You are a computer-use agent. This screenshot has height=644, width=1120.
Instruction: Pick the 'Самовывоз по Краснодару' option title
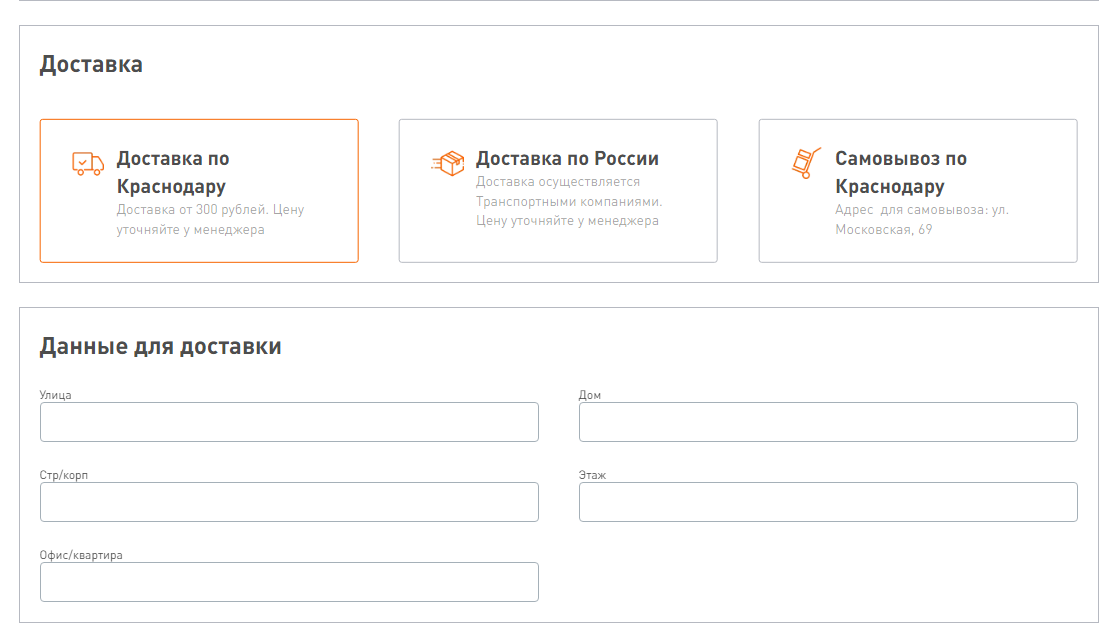pos(900,172)
